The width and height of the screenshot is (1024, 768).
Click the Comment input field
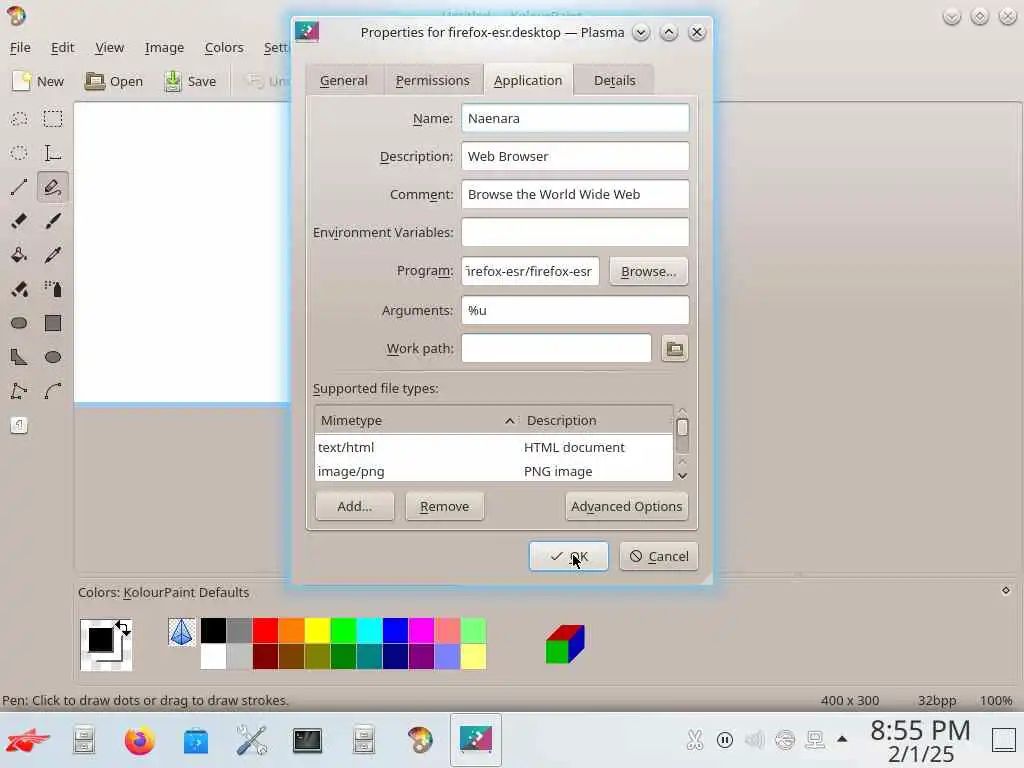[575, 194]
